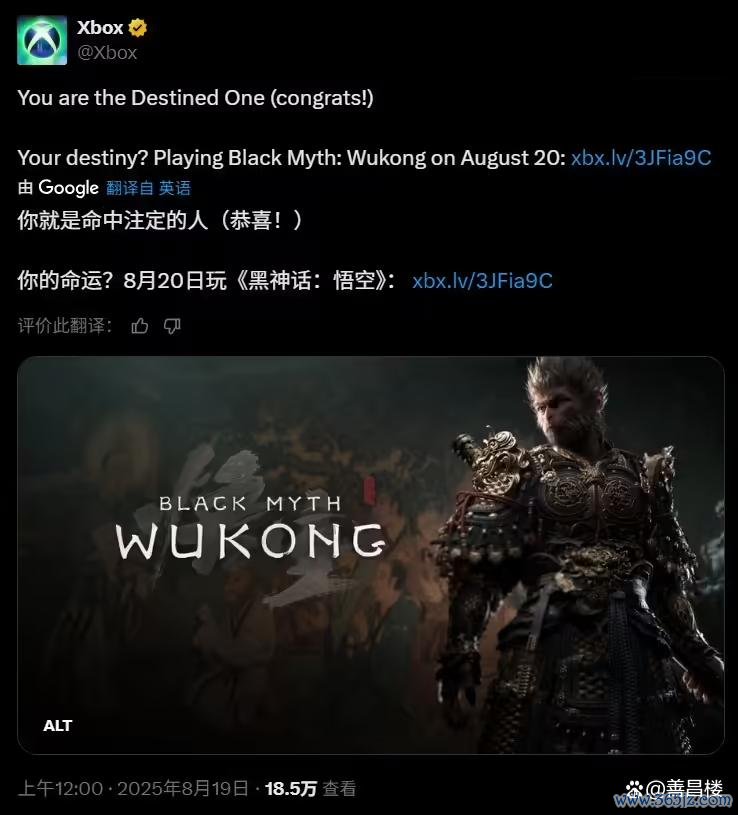The image size is (738, 815).
Task: Open the Black Myth Wukong promotional image
Action: click(371, 555)
